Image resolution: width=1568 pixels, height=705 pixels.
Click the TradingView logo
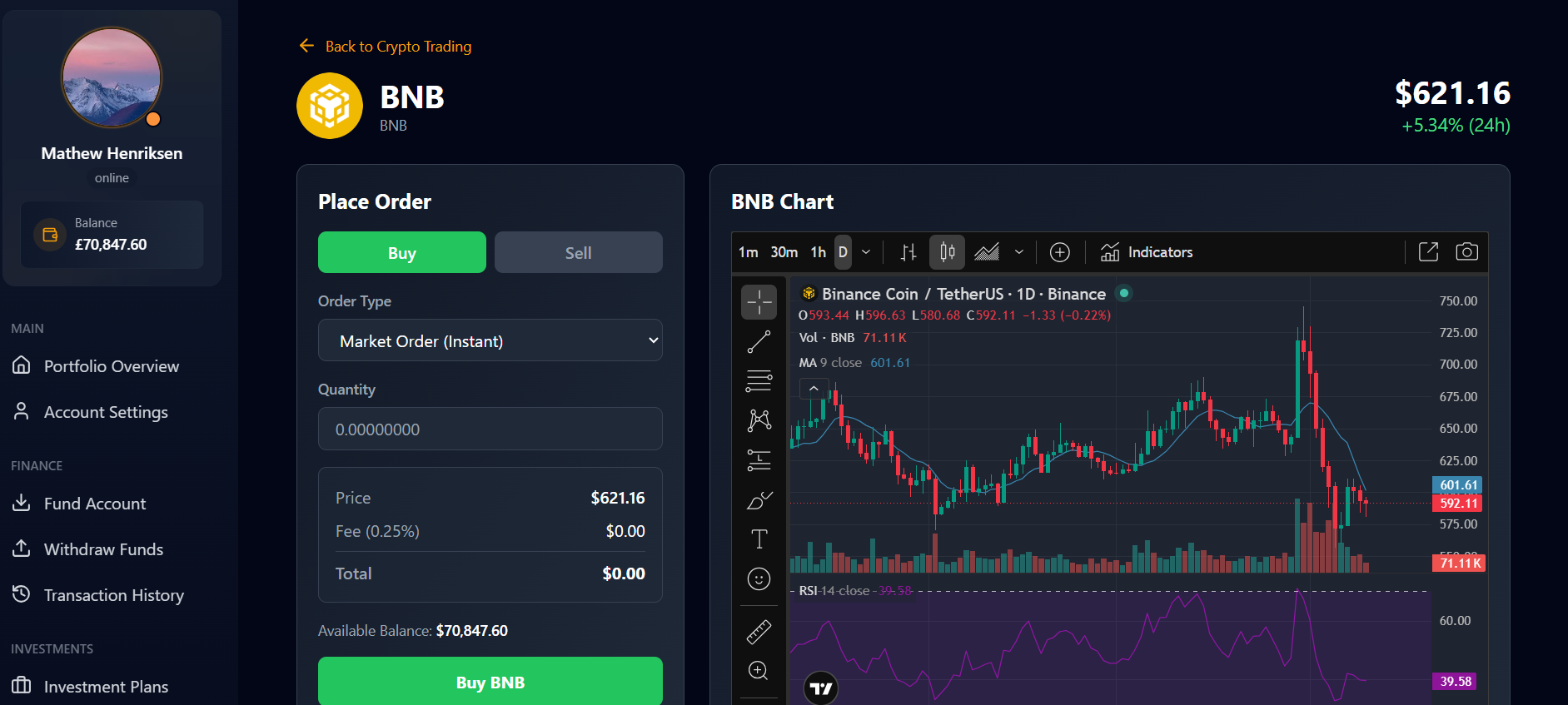821,688
